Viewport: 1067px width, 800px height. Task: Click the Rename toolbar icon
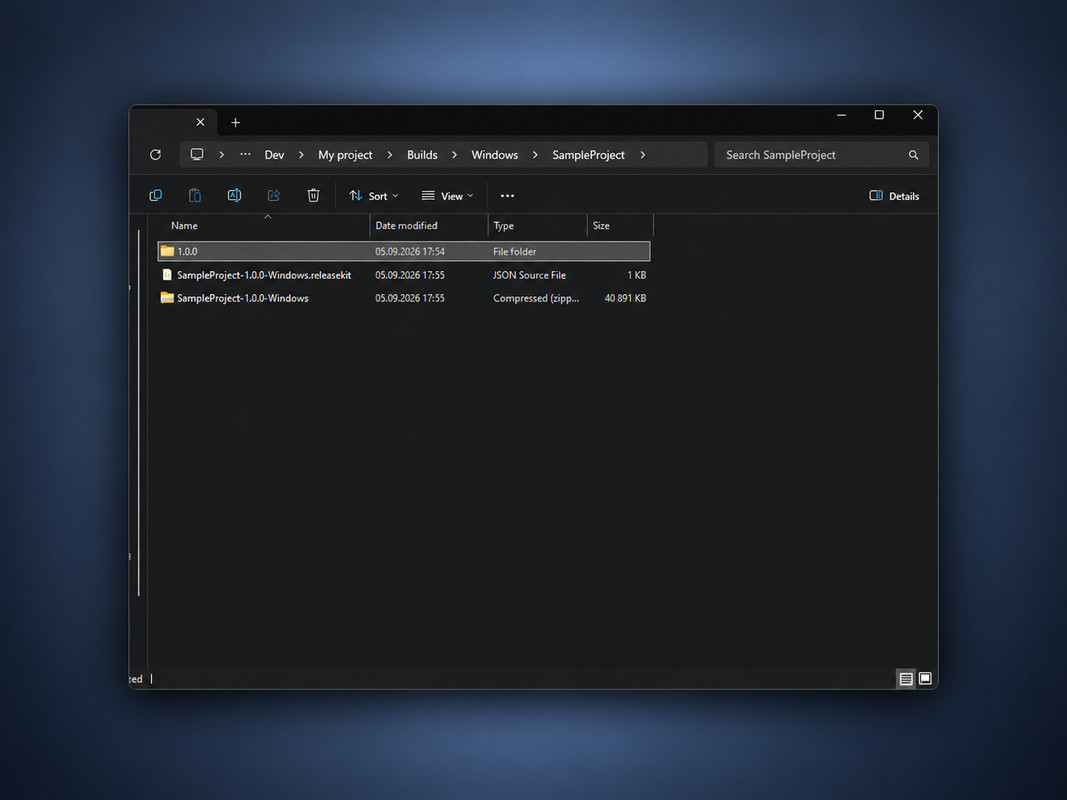(234, 196)
